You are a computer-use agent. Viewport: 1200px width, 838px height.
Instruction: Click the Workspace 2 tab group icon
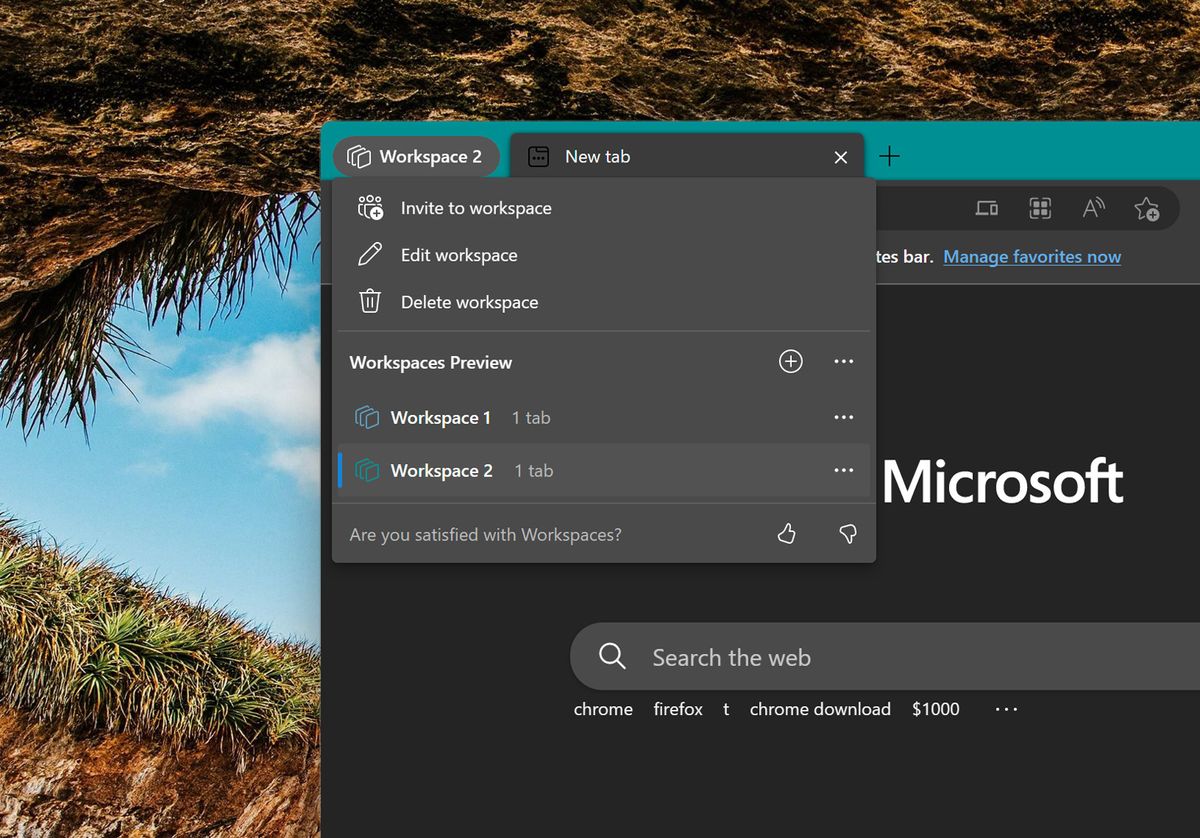click(x=357, y=156)
